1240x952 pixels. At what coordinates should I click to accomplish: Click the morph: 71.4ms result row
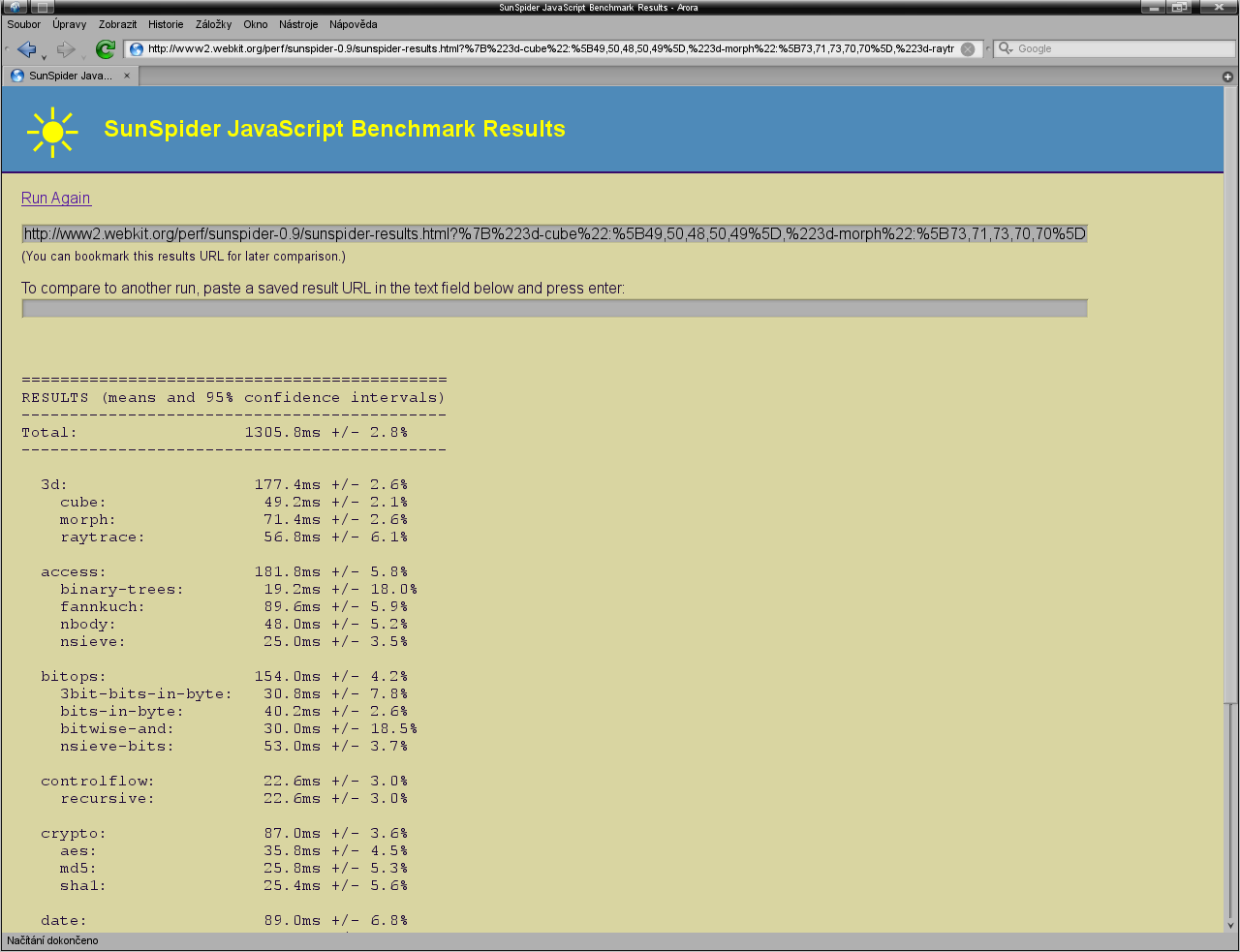tap(234, 519)
